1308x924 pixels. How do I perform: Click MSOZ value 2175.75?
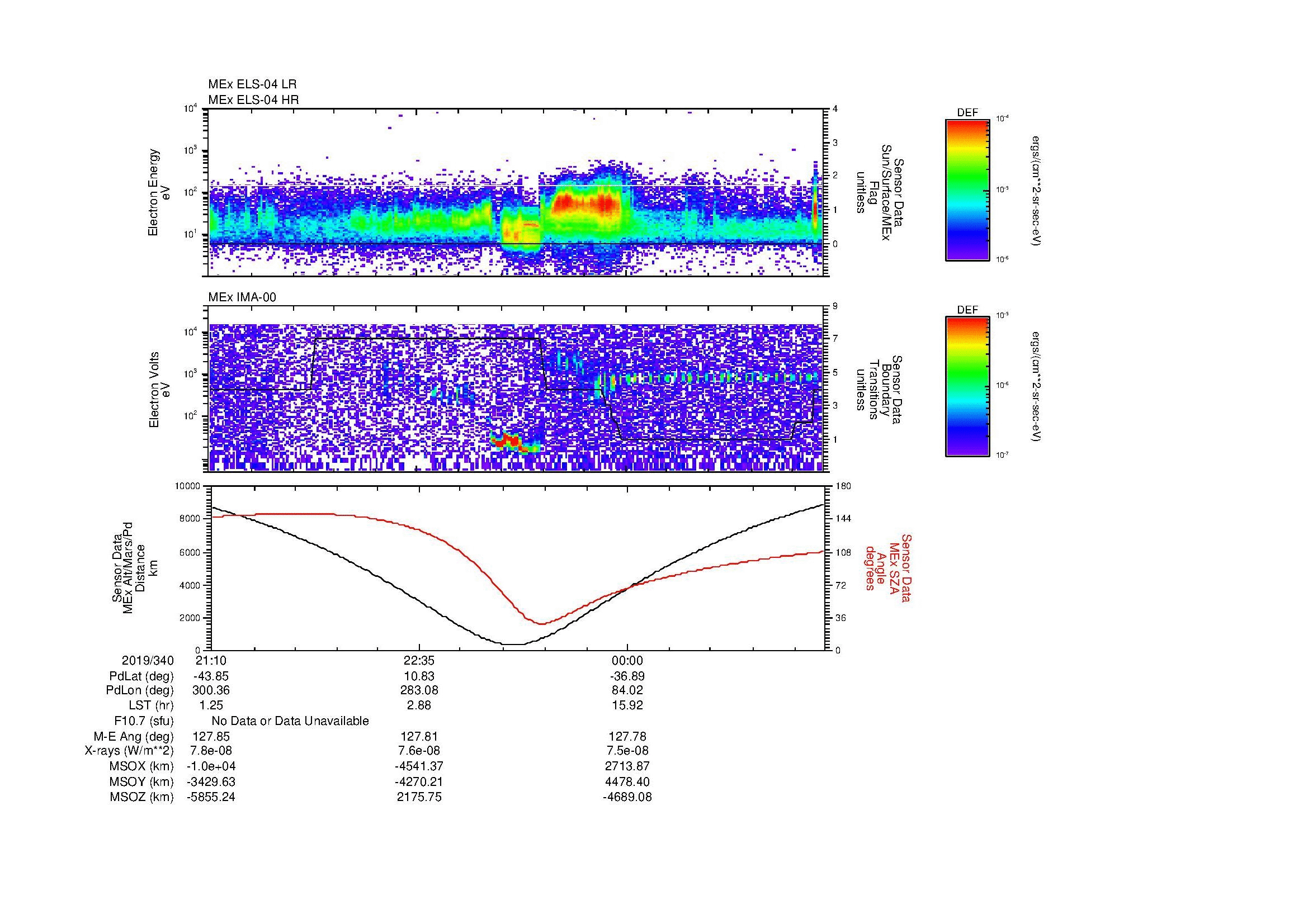[x=419, y=797]
